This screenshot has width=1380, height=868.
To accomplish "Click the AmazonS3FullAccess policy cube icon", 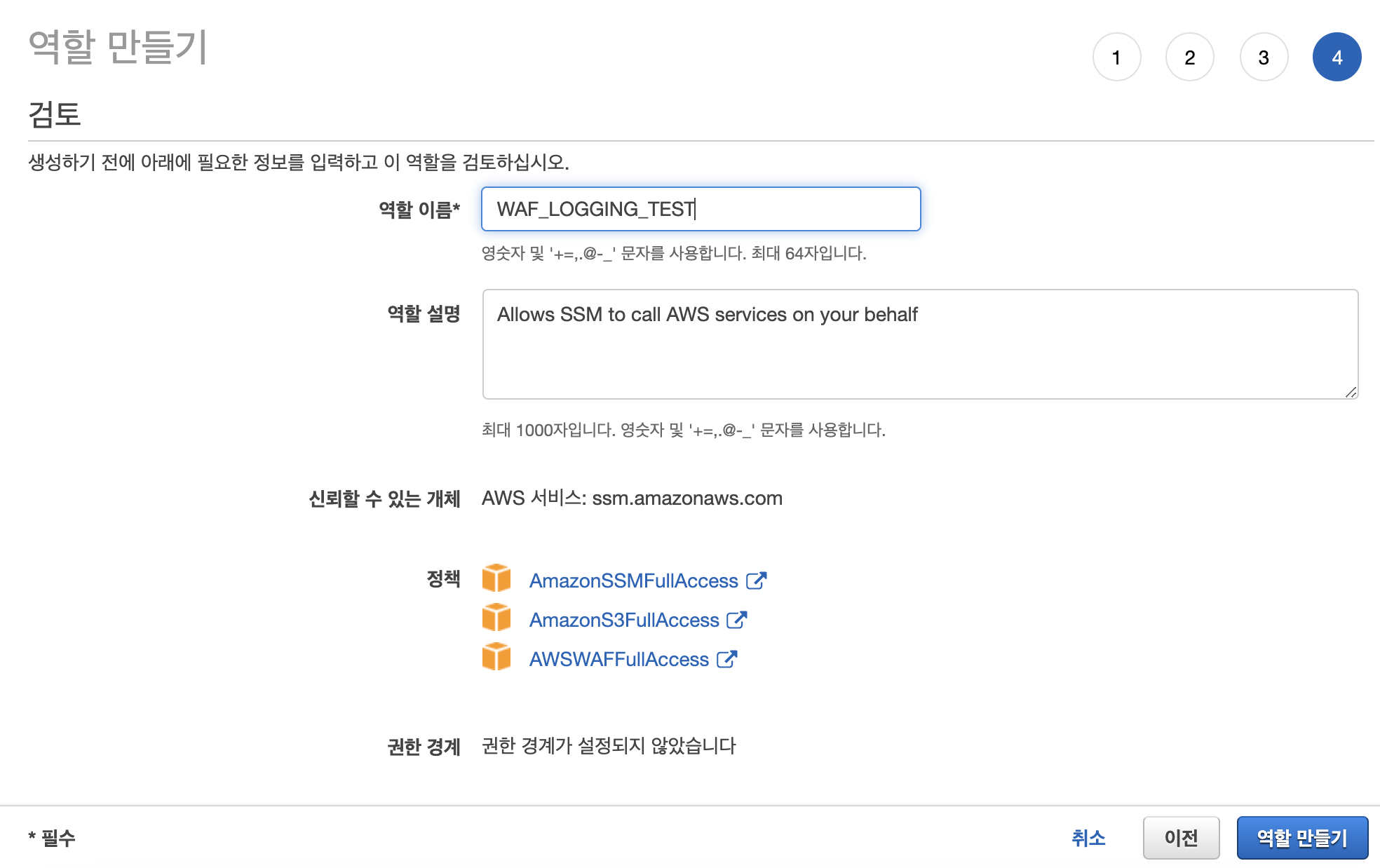I will pos(496,619).
